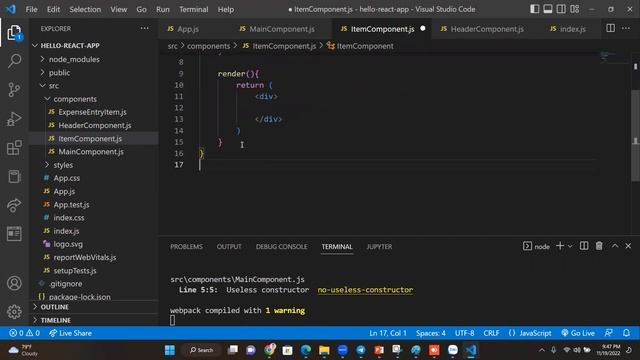
Task: Click the Explorer more actions ellipsis
Action: click(x=144, y=29)
